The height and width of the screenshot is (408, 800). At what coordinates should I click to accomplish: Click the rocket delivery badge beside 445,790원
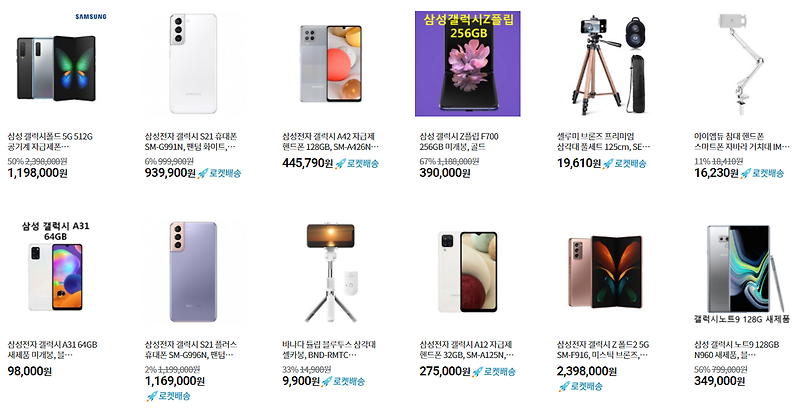[x=357, y=164]
